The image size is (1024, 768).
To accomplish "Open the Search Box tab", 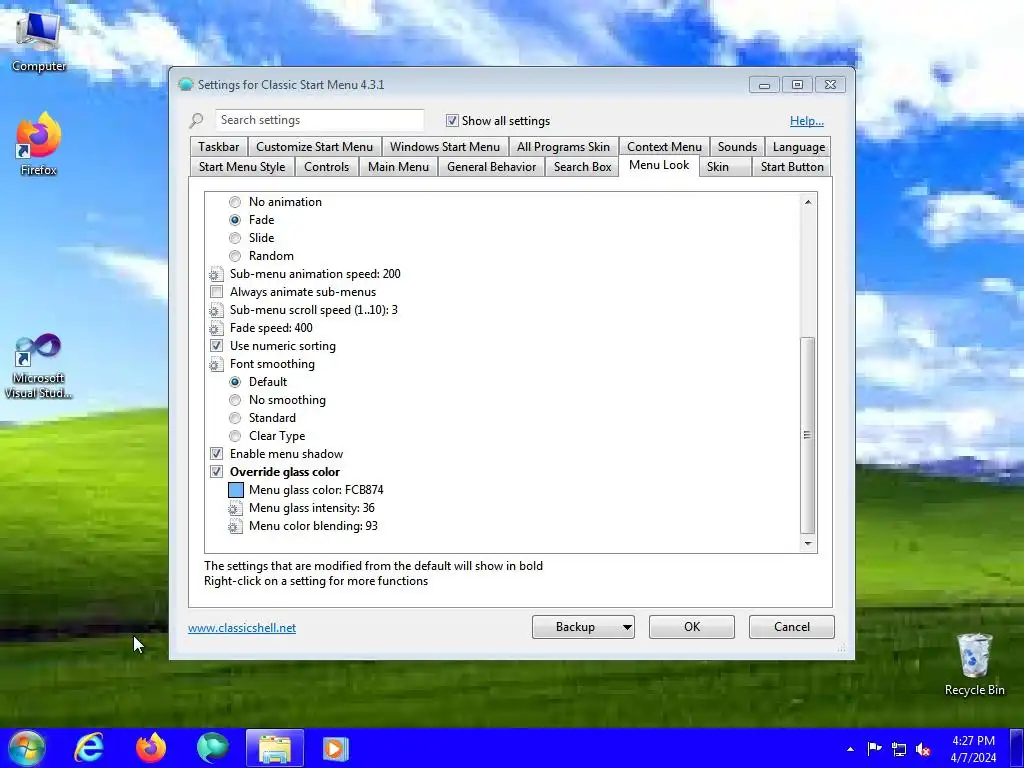I will click(x=583, y=167).
